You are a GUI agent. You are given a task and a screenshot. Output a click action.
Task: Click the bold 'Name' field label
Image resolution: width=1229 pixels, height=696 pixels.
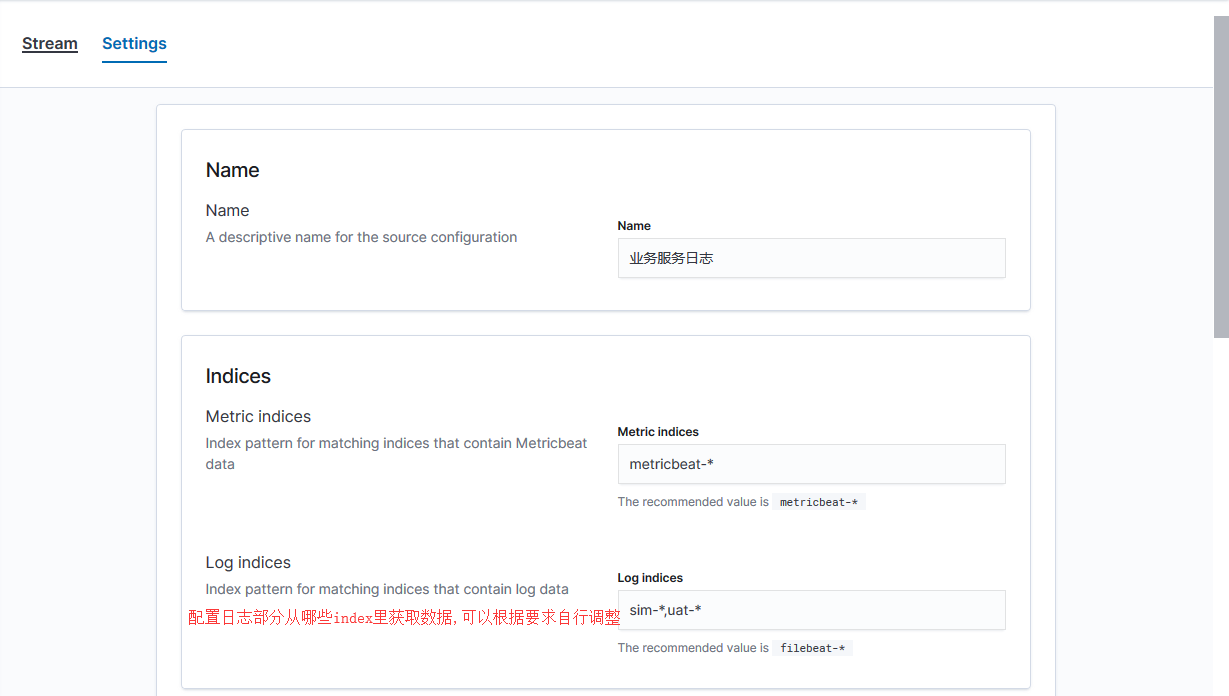[x=634, y=226]
